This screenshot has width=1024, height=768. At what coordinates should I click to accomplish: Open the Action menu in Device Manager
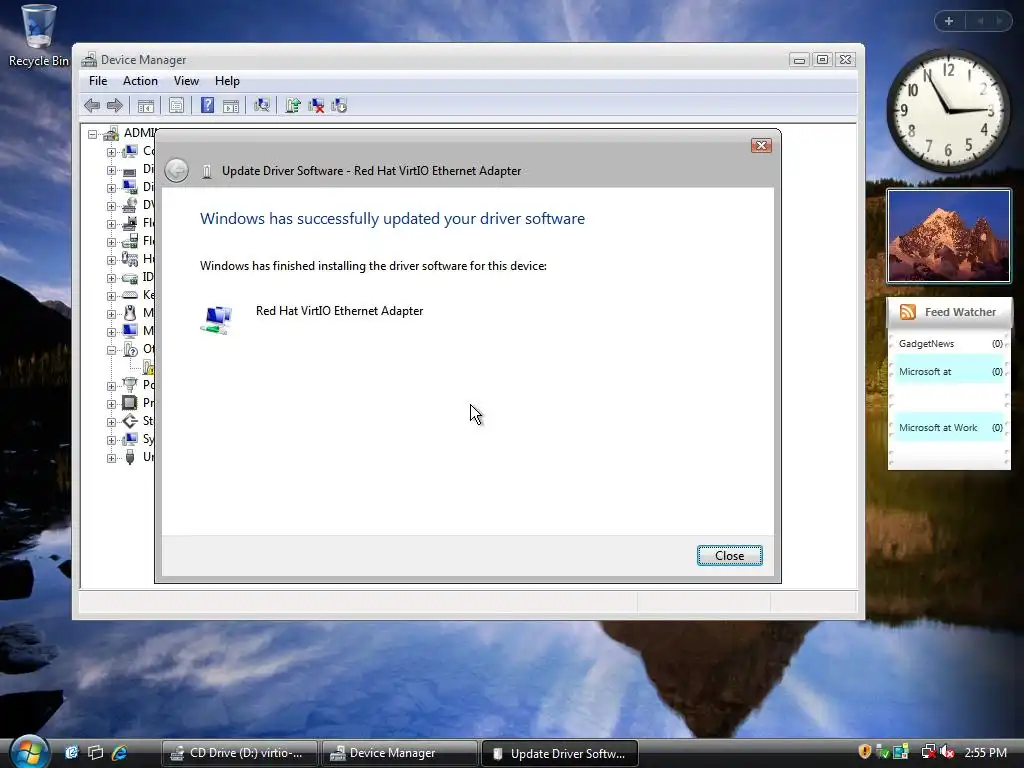pos(140,81)
